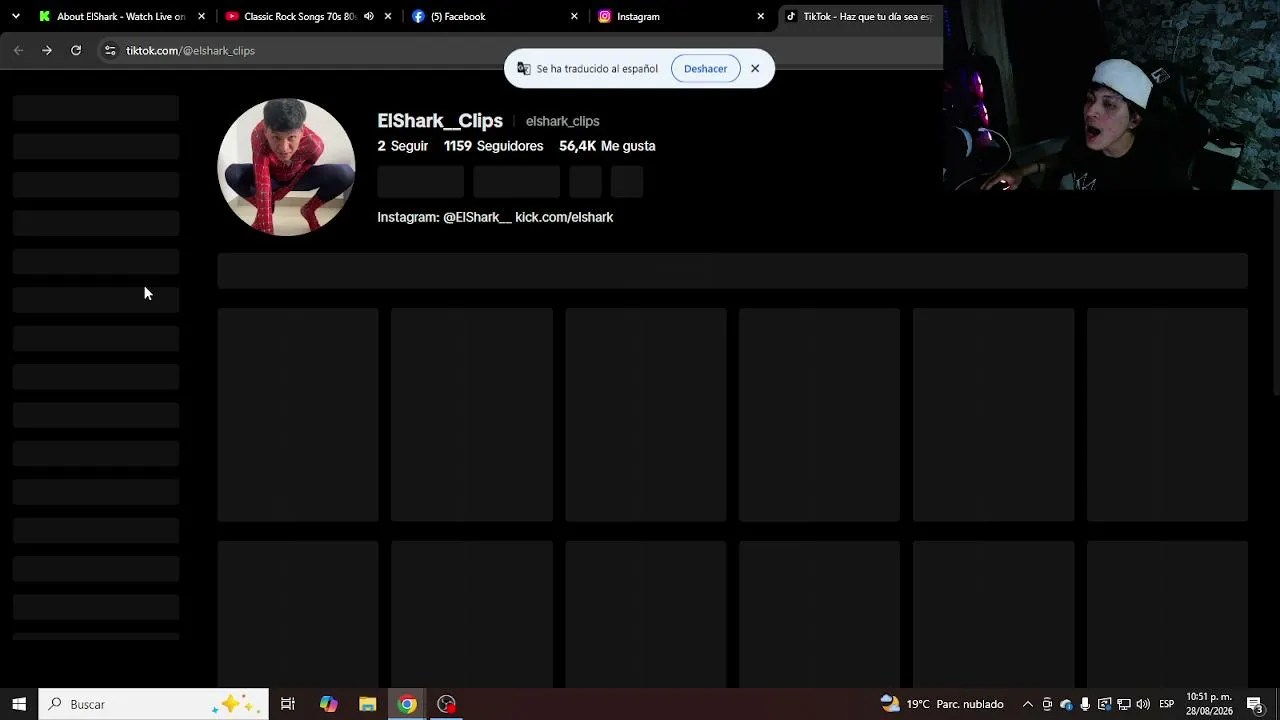Screen dimensions: 1280x720
Task: Click the microphone tray icon
Action: [1085, 704]
